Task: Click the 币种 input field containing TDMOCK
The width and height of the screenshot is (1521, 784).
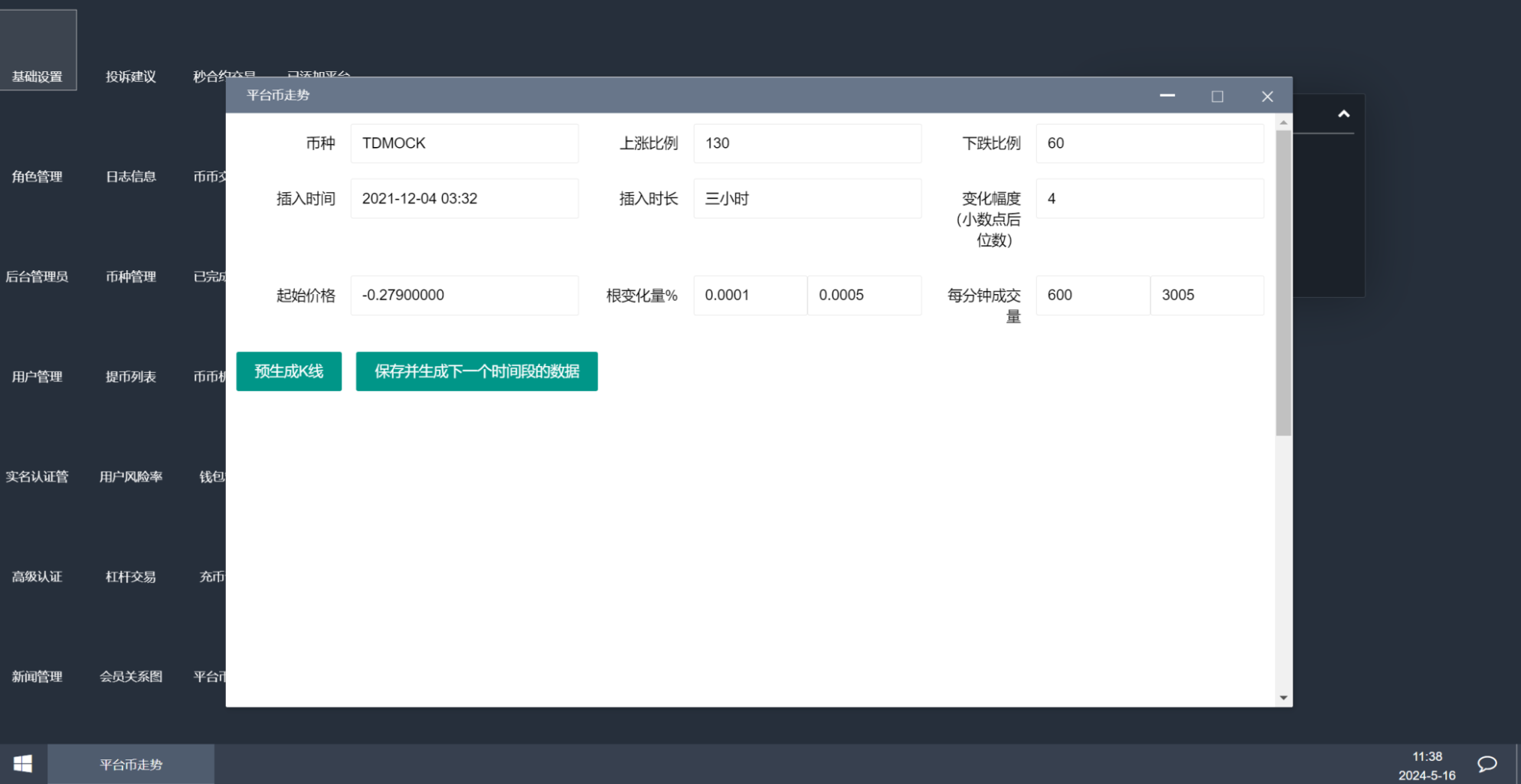Action: pos(463,143)
